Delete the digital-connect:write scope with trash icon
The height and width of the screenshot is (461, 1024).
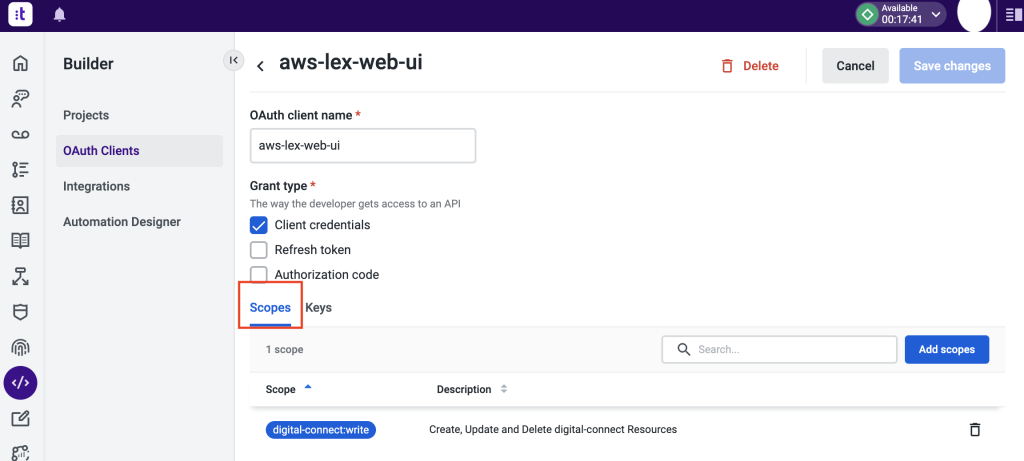click(974, 429)
